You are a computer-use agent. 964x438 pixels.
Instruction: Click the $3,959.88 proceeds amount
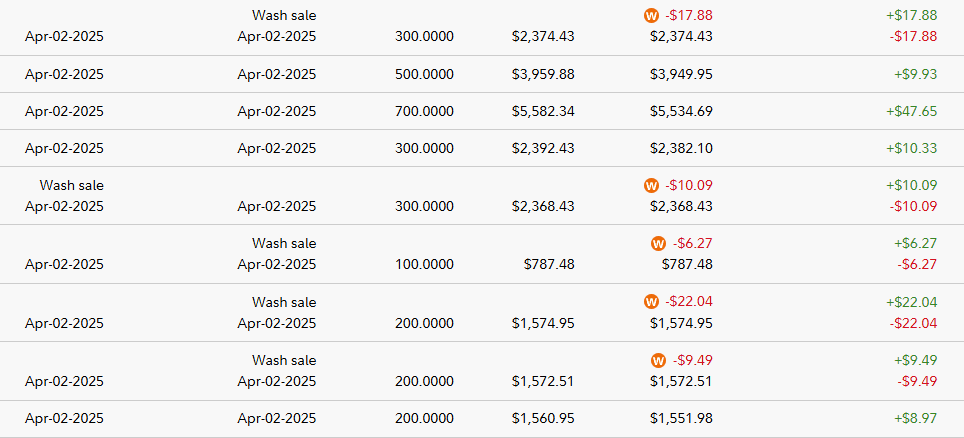[x=543, y=74]
